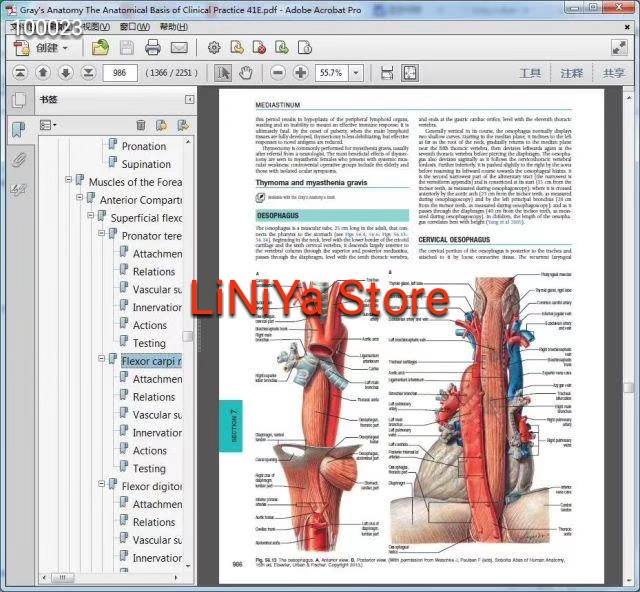The width and height of the screenshot is (640, 592).
Task: Toggle the page thumbnails panel icon
Action: click(x=18, y=100)
